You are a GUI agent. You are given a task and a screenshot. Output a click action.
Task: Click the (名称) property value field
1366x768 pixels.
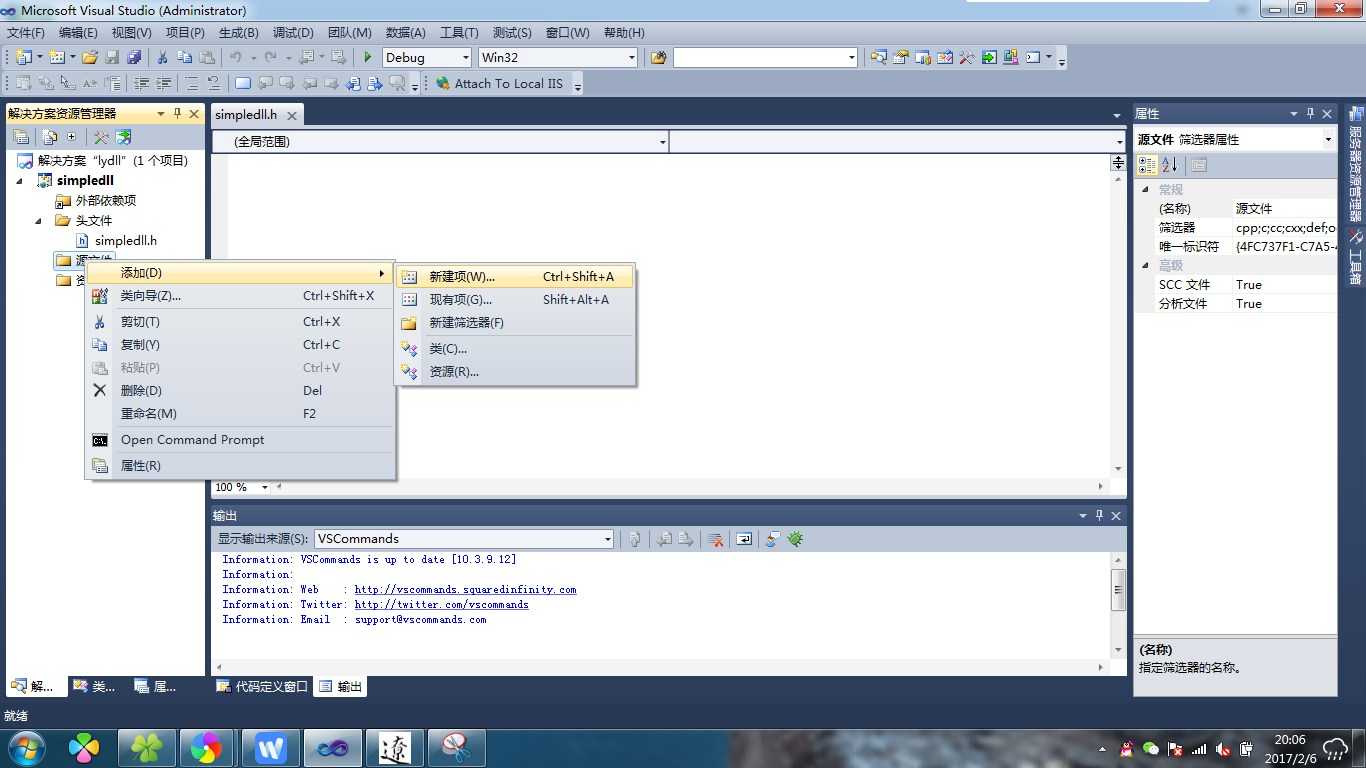click(1283, 209)
